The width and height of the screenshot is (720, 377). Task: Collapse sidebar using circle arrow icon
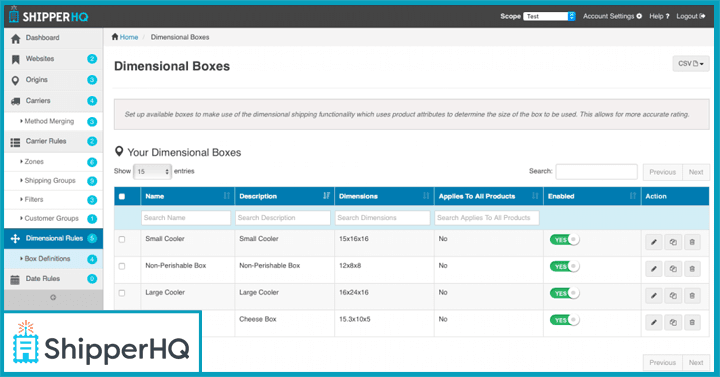pos(53,298)
